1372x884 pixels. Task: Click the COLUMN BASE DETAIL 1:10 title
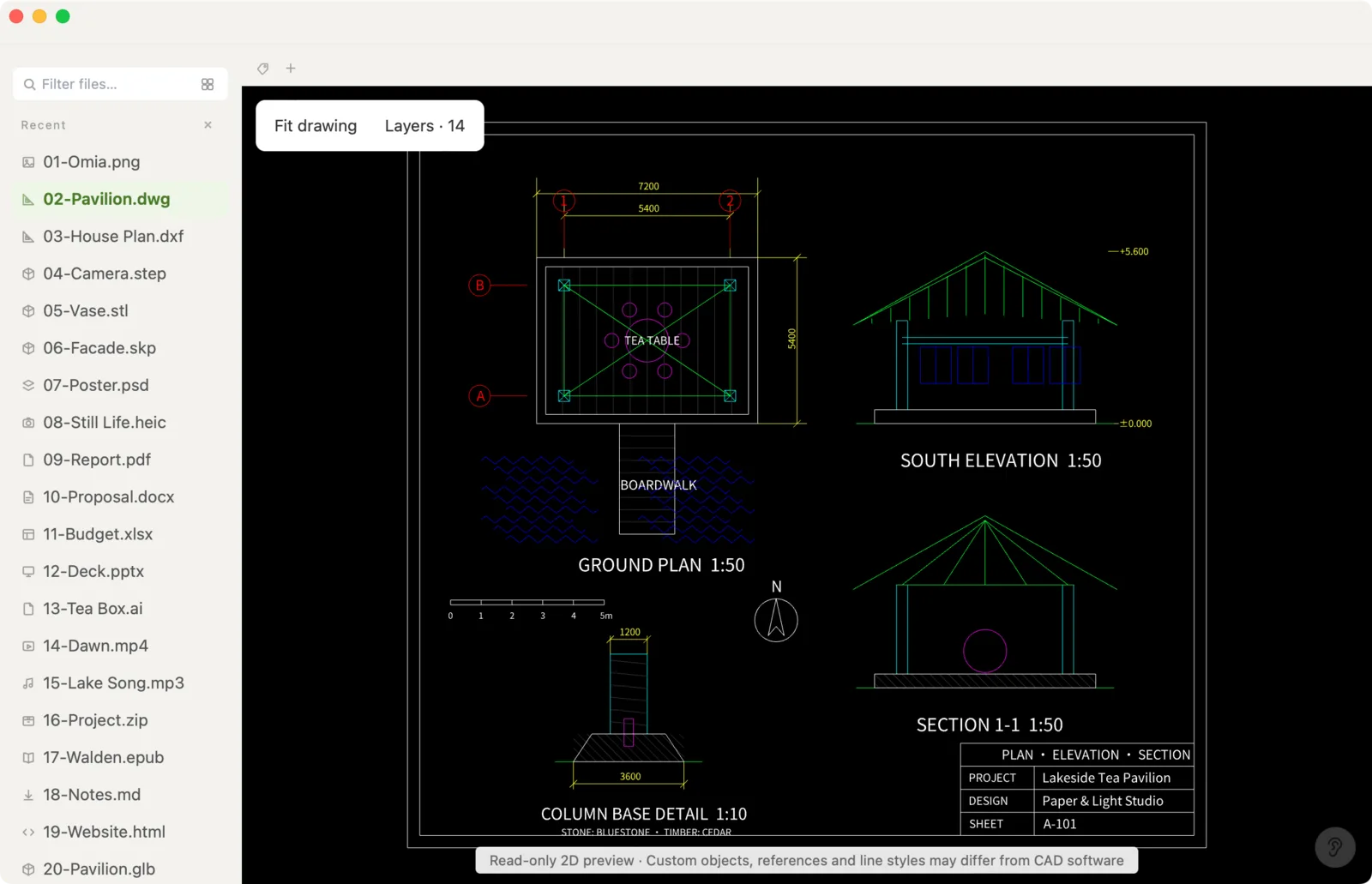[644, 814]
